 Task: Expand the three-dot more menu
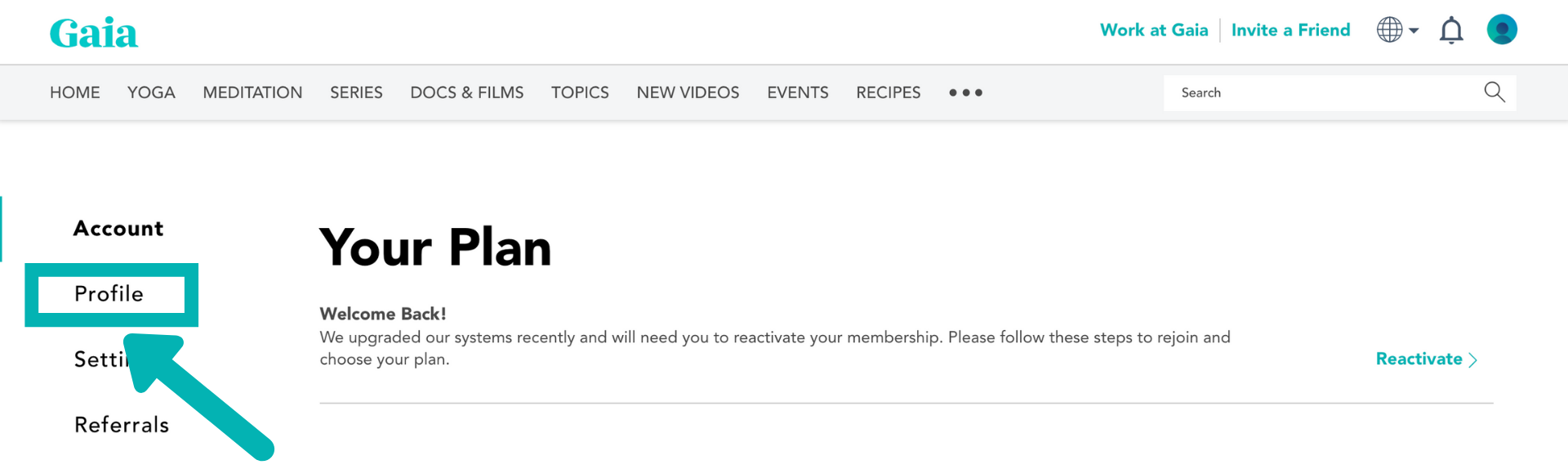click(x=965, y=92)
